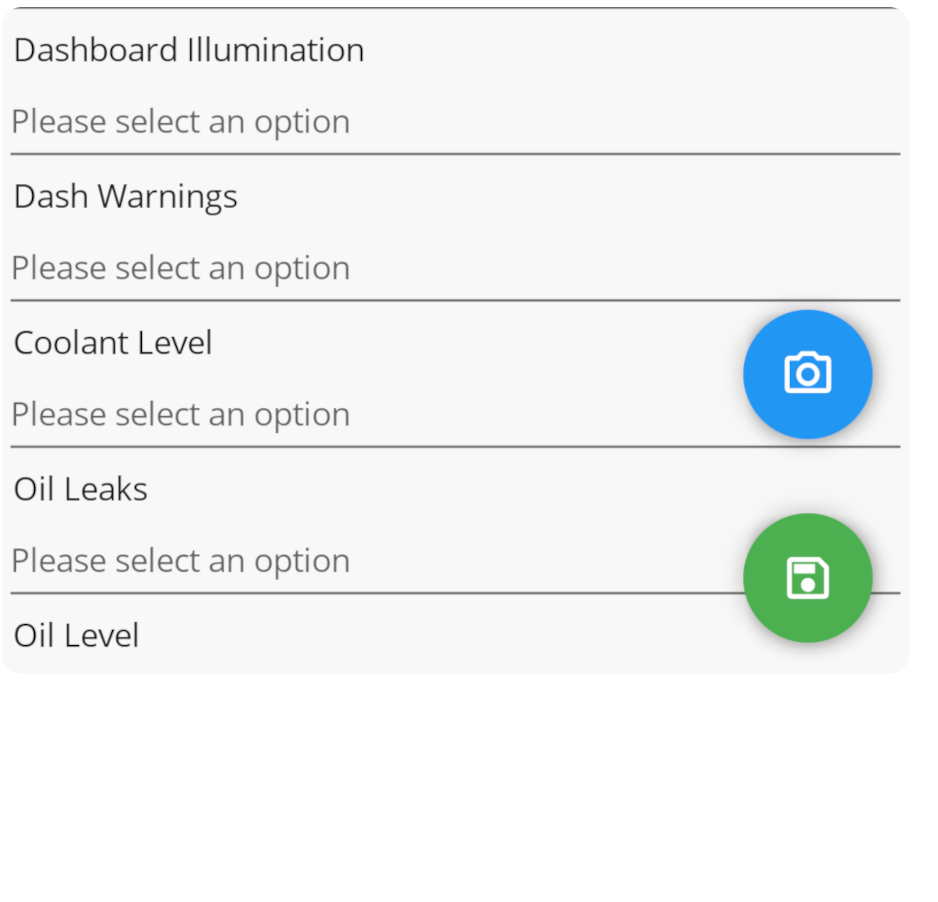
Task: Click the Coolant Level field label
Action: [113, 343]
